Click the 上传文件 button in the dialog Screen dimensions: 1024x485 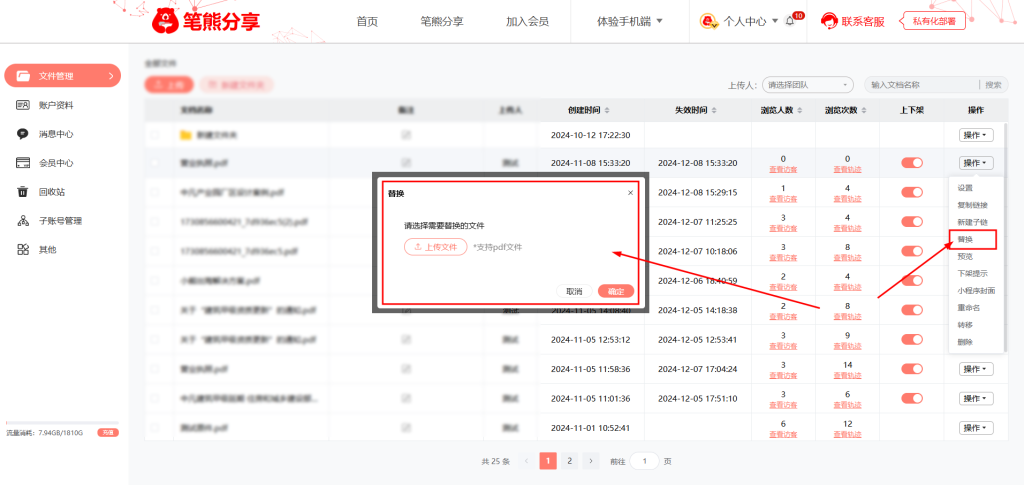[435, 247]
